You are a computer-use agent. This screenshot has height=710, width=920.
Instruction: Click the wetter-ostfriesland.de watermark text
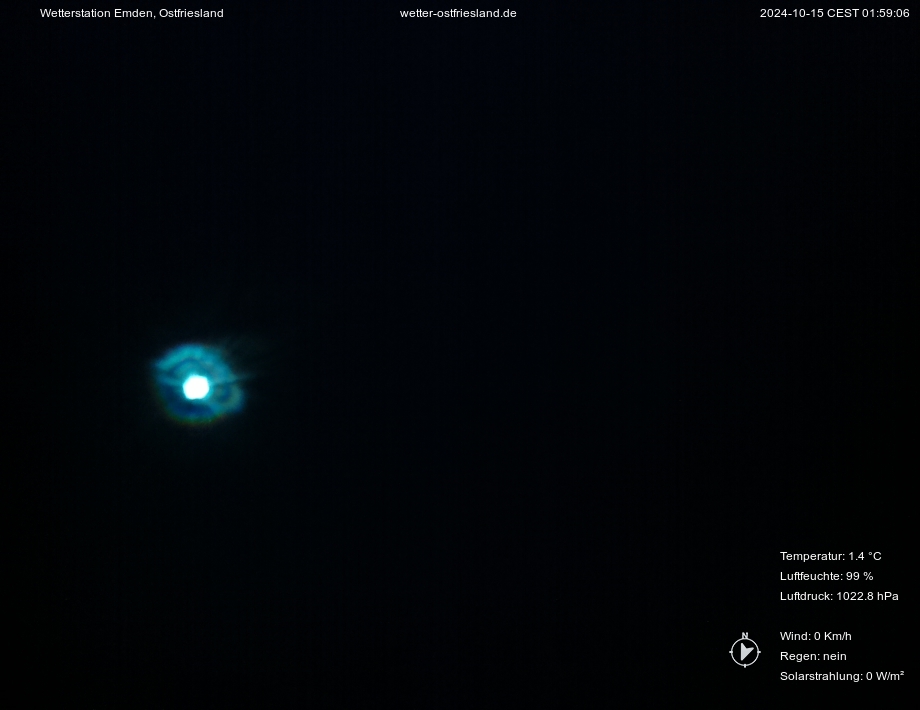tap(458, 13)
